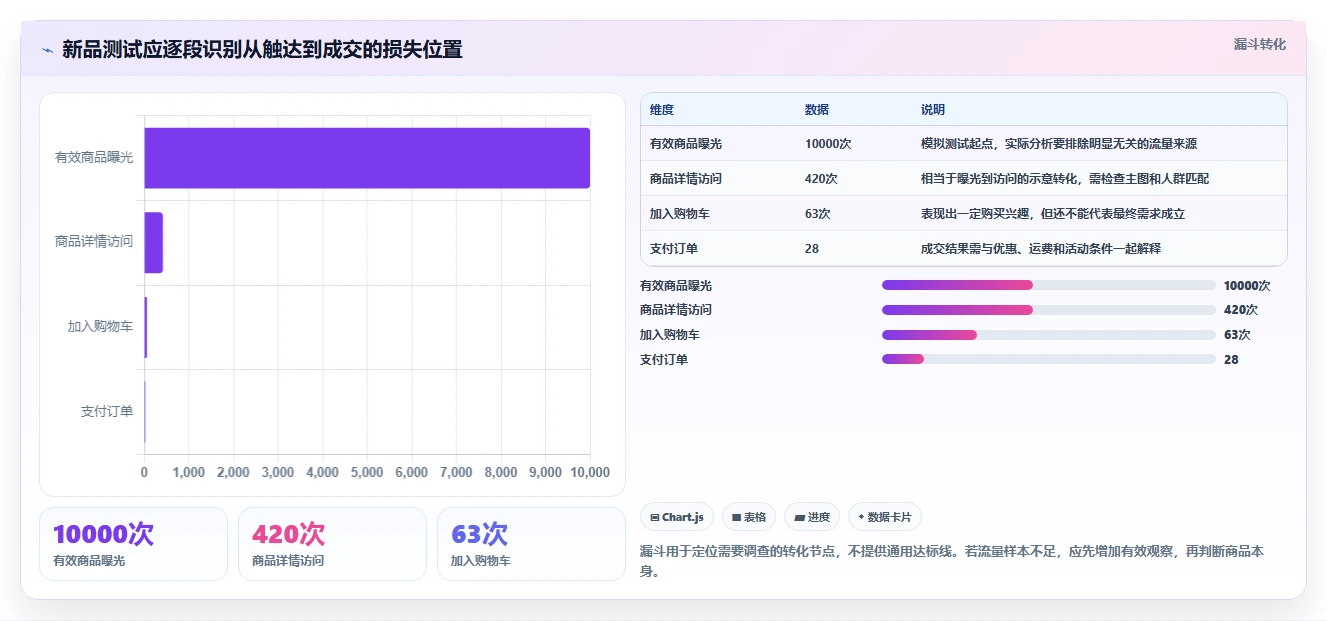Click the 商品详情访问 progress bar
This screenshot has width=1327, height=621.
pyautogui.click(x=1049, y=310)
